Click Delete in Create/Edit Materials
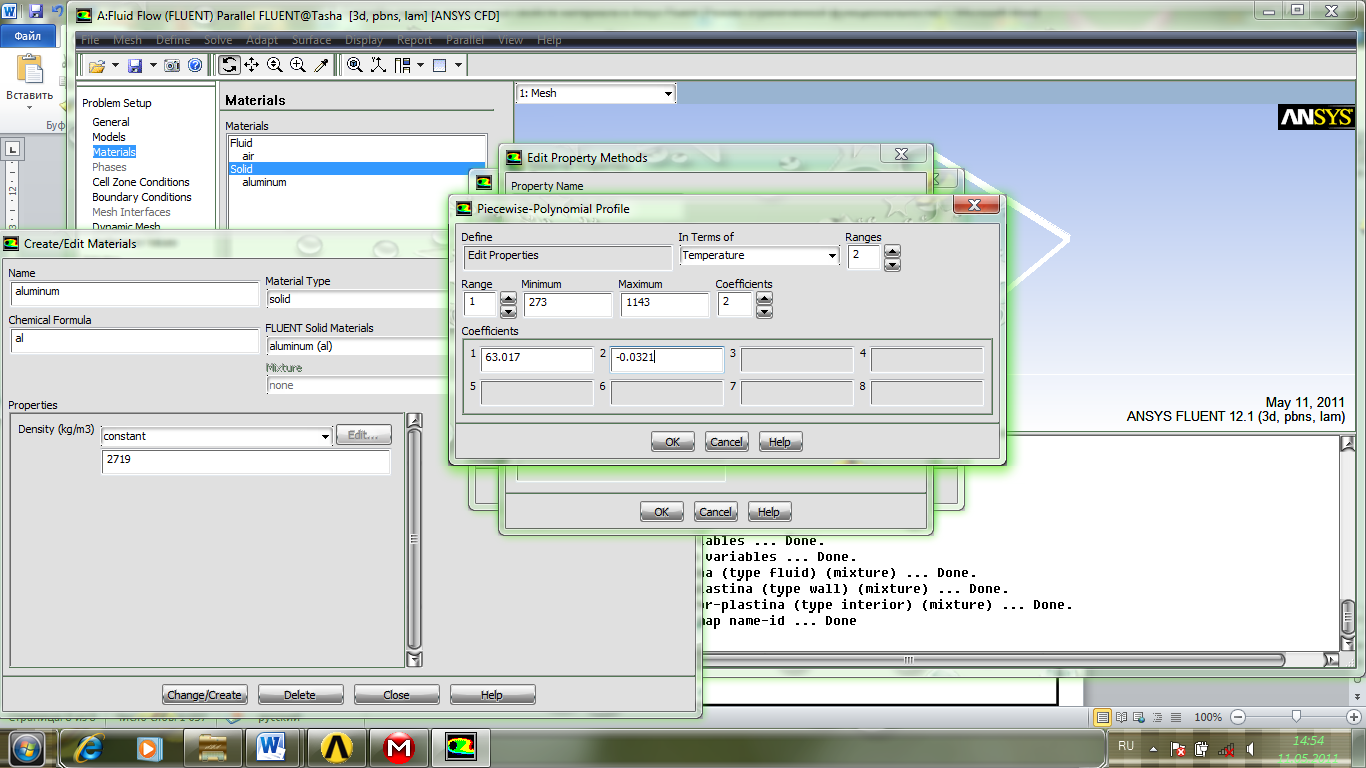The width and height of the screenshot is (1366, 768). click(300, 695)
